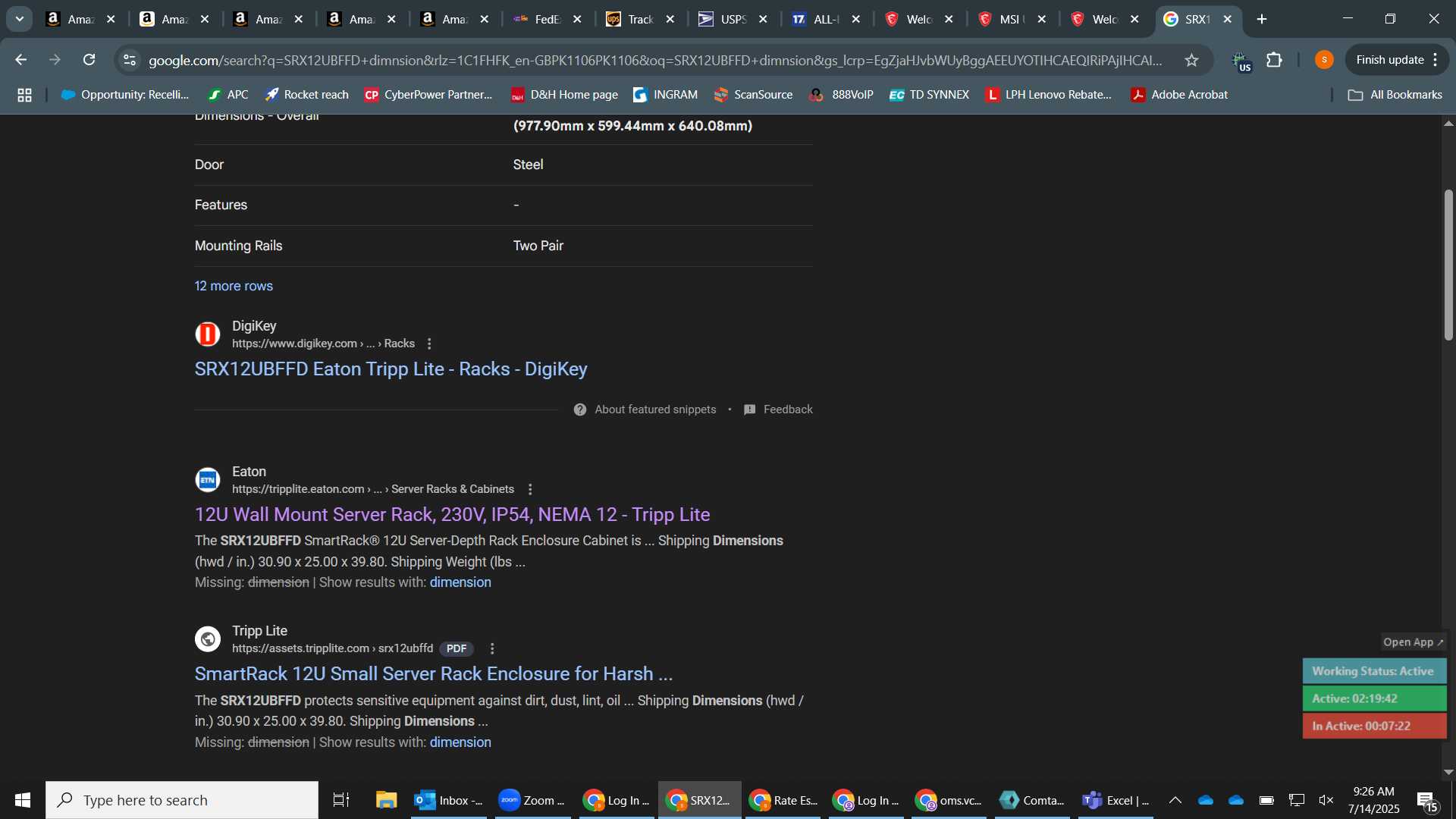The height and width of the screenshot is (819, 1456).
Task: Open Eaton result three-dot menu
Action: (530, 490)
